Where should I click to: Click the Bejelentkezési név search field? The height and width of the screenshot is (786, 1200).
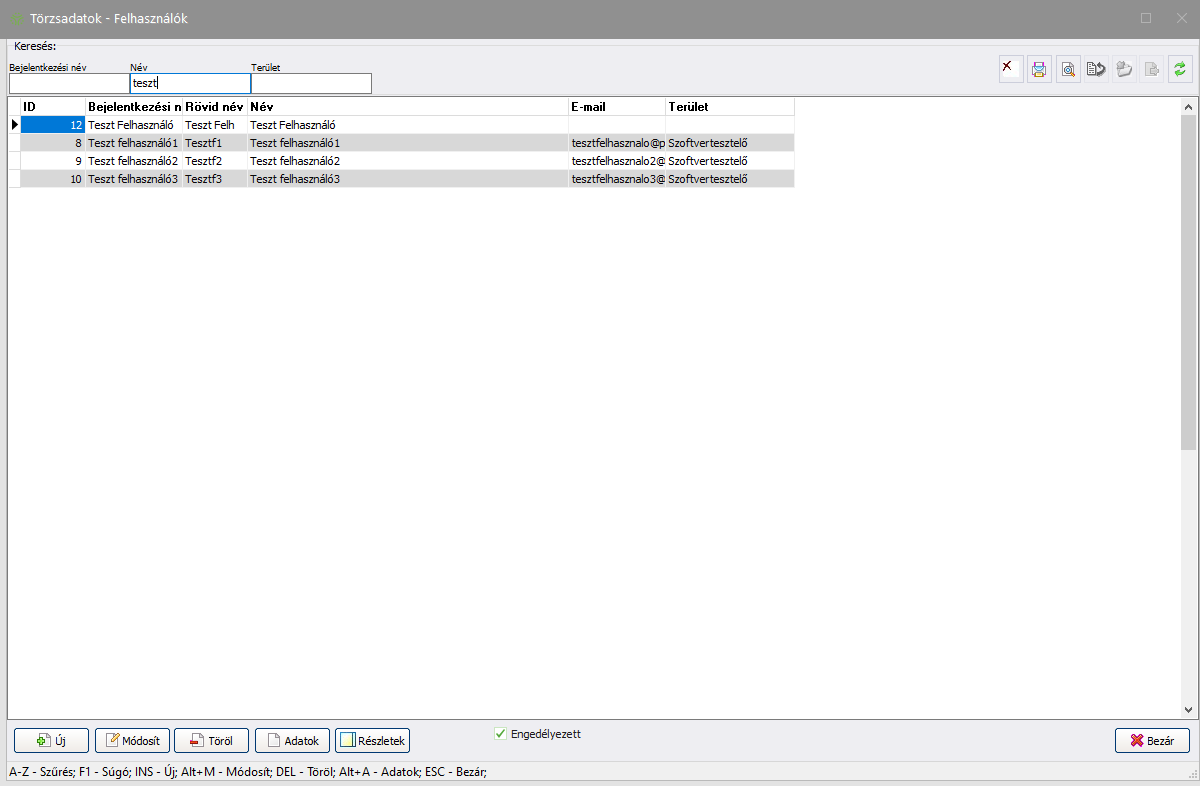click(69, 83)
